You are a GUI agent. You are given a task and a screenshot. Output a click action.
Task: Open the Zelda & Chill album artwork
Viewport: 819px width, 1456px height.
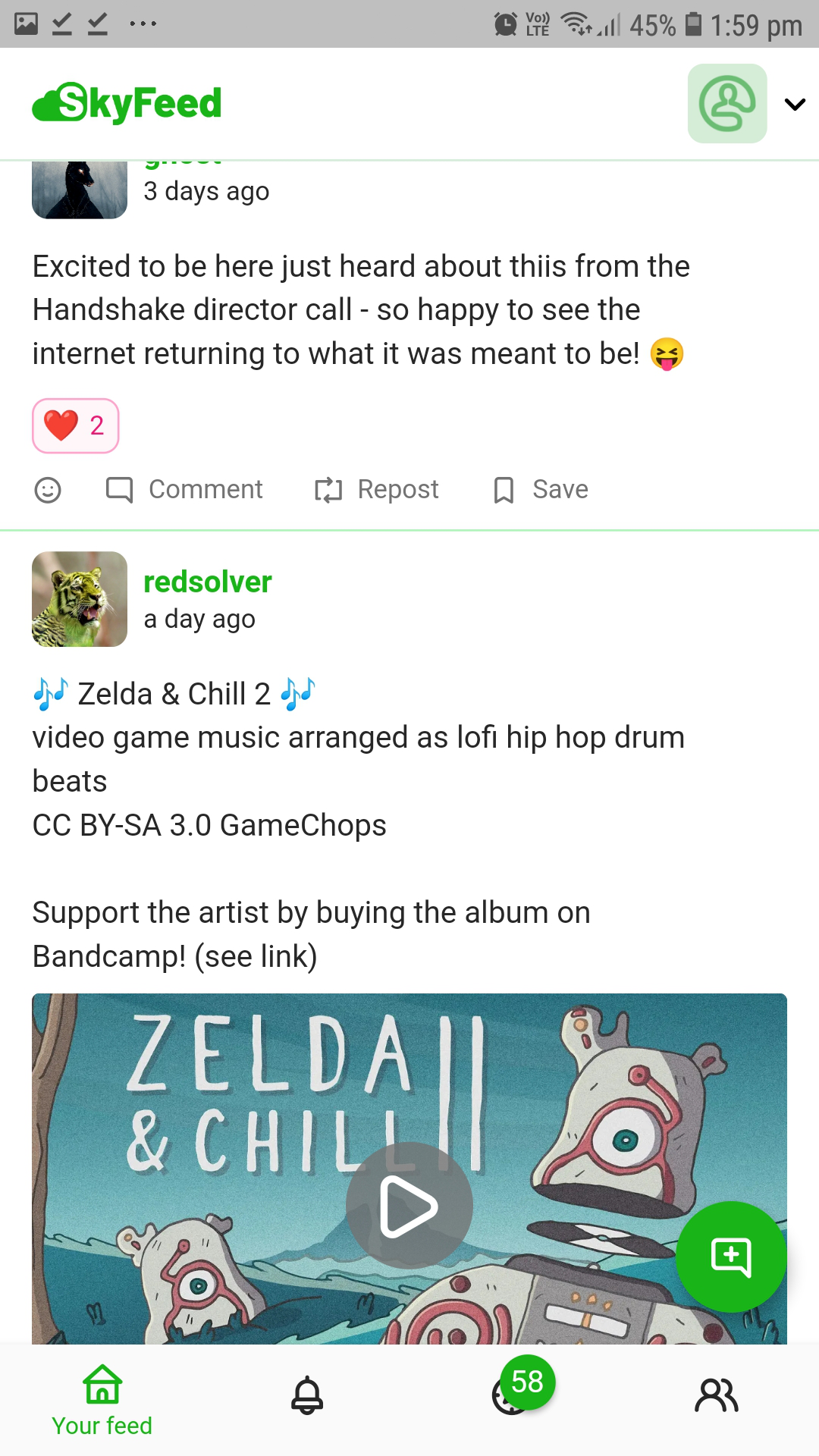click(x=409, y=1169)
